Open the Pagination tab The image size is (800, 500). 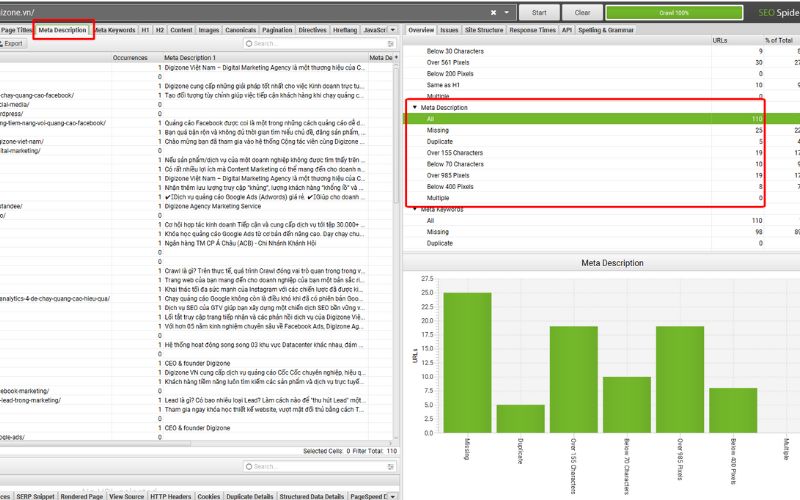point(277,30)
